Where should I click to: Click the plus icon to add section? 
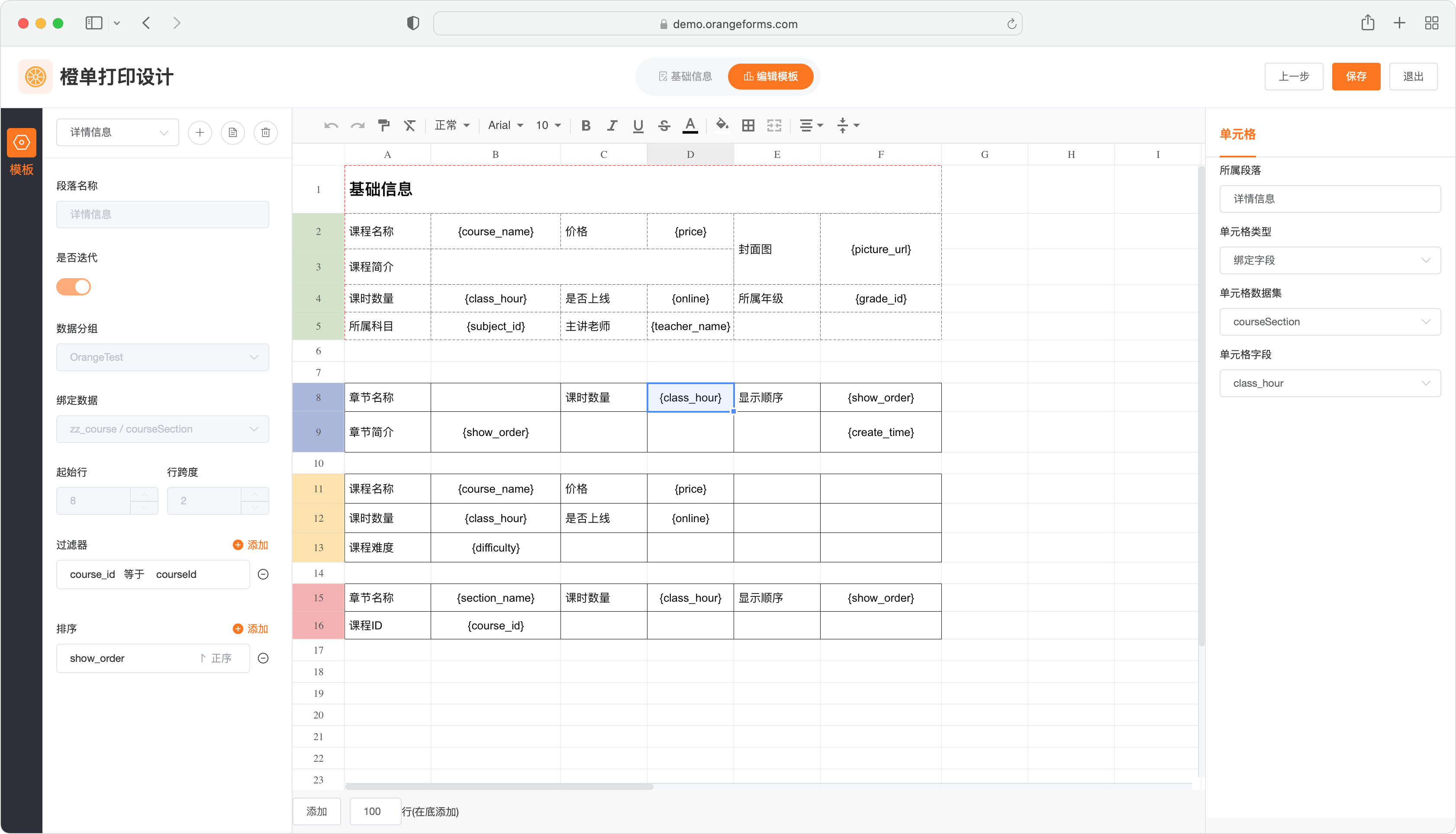200,132
